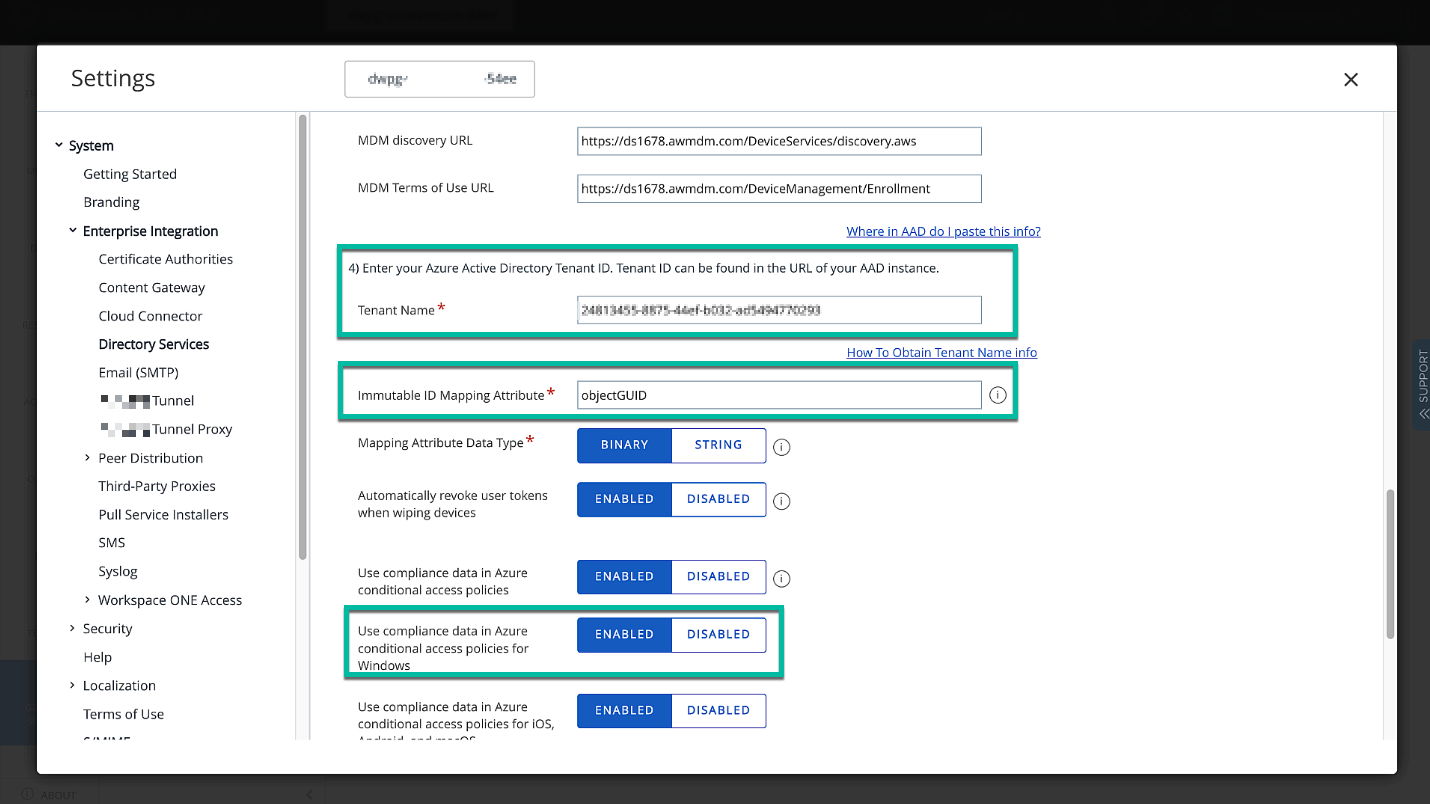Expand the Security section
Viewport: 1430px width, 804px height.
point(72,629)
